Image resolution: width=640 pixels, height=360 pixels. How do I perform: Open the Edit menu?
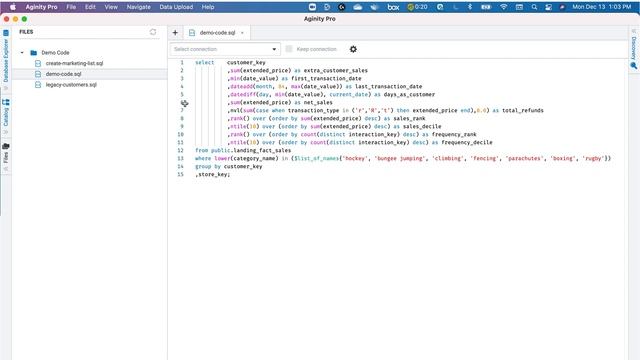pyautogui.click(x=90, y=7)
